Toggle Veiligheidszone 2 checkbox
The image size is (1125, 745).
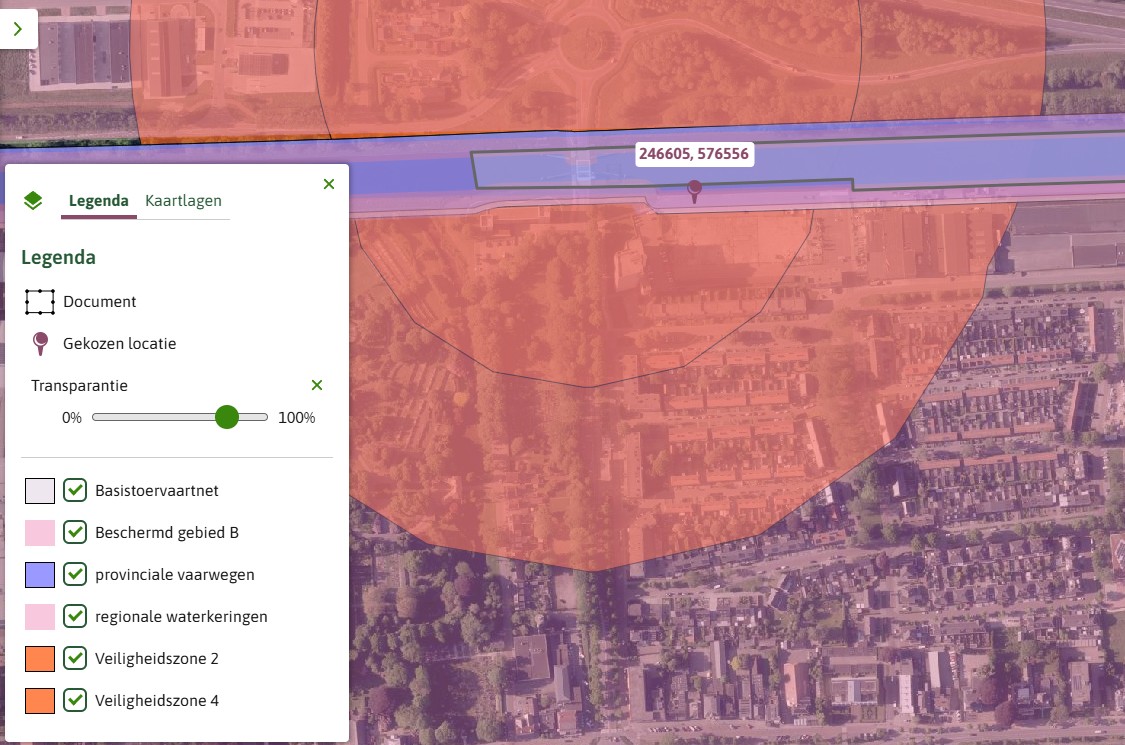coord(75,658)
